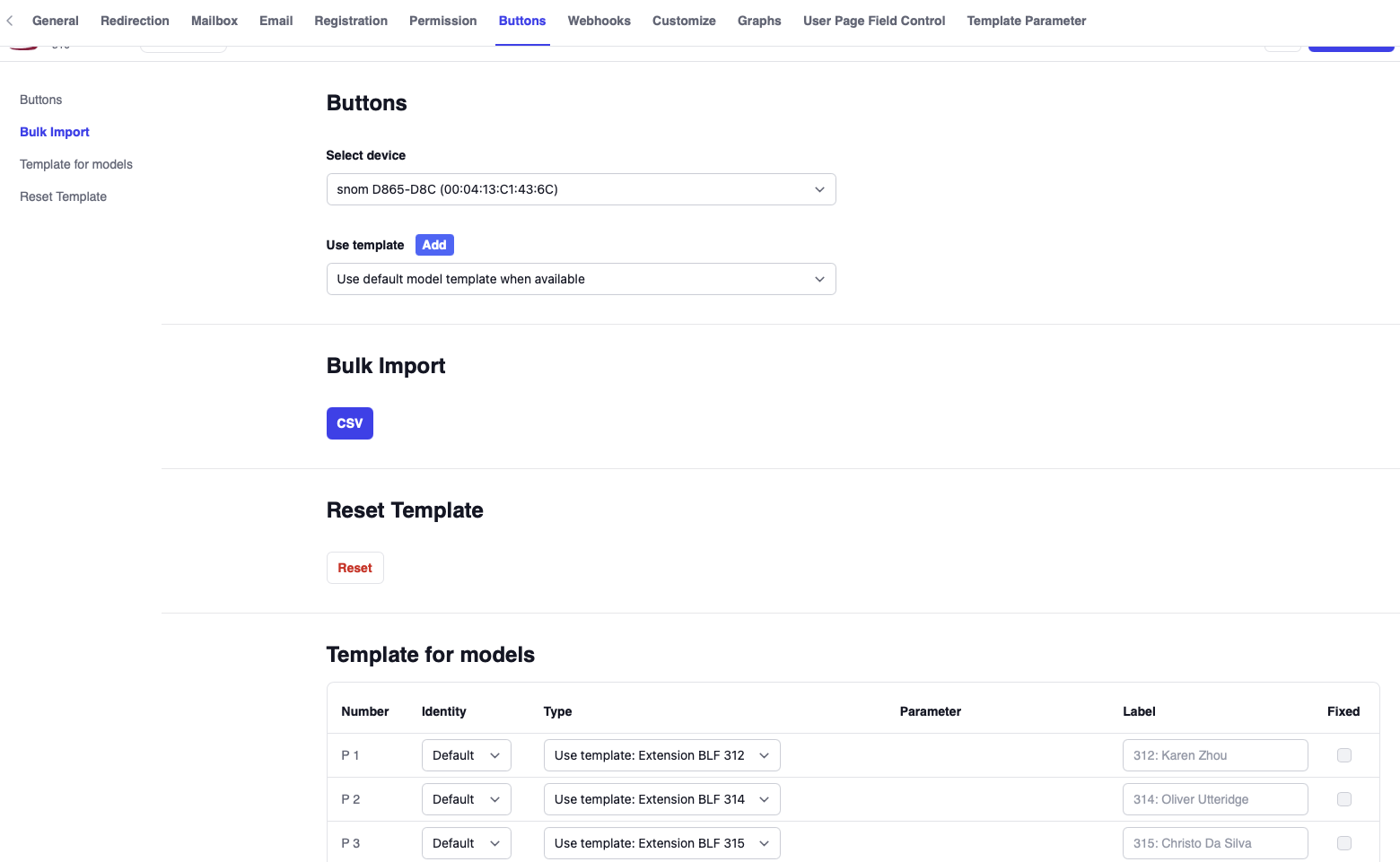
Task: Click the Label field showing 312: Karen Zhou
Action: 1215,754
